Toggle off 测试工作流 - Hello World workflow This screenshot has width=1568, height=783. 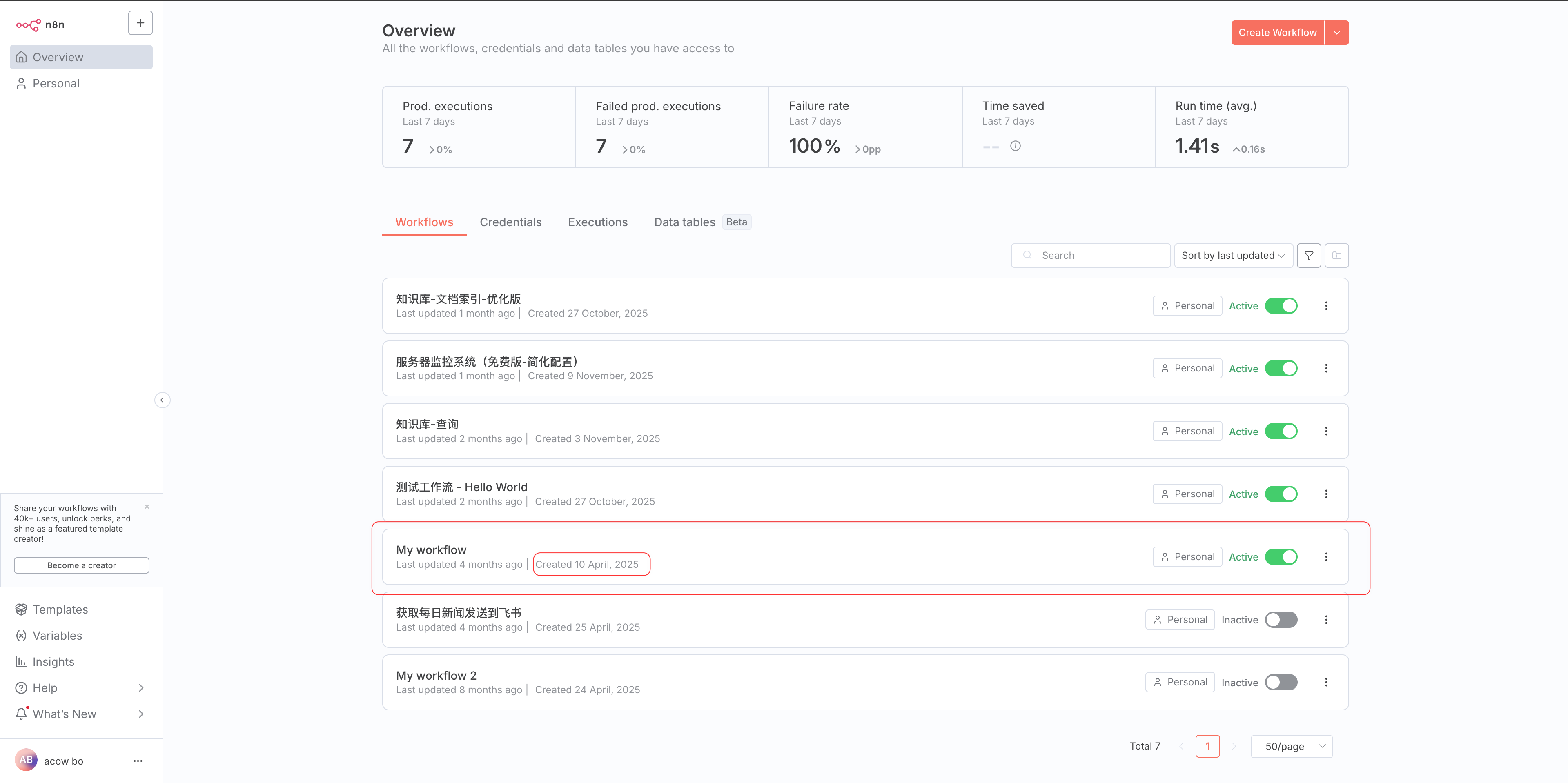(x=1281, y=494)
